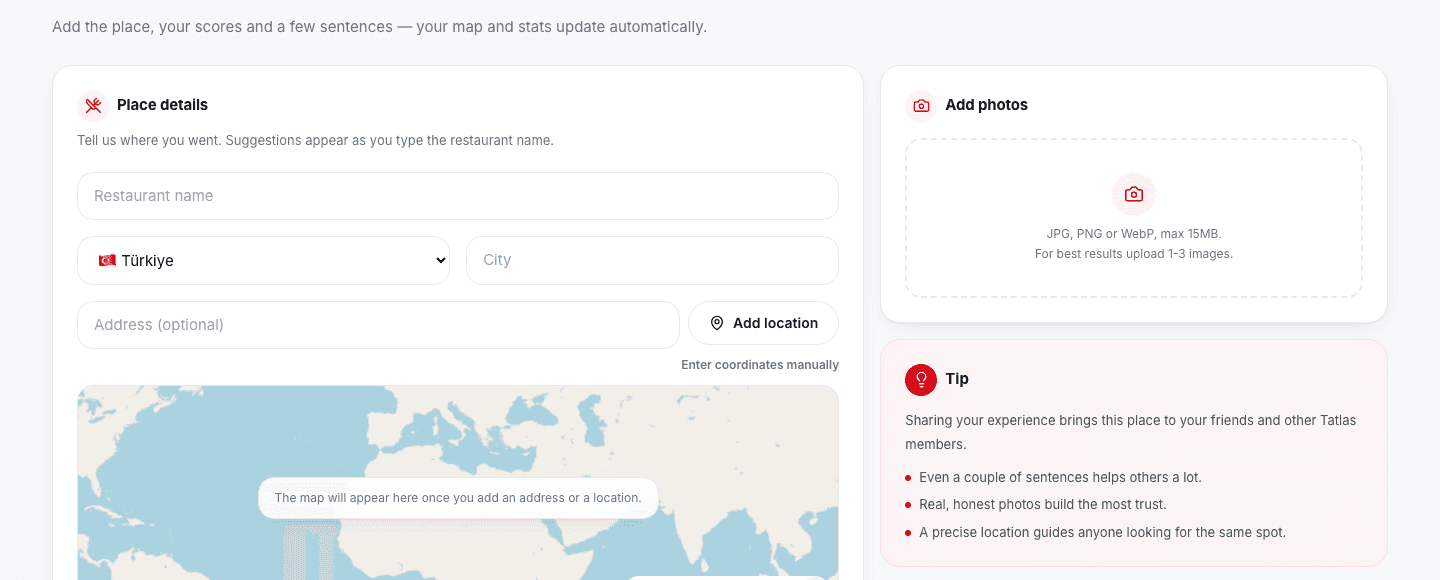Image resolution: width=1440 pixels, height=580 pixels.
Task: Click the JPG, PNG or WebP file hint
Action: [1134, 234]
